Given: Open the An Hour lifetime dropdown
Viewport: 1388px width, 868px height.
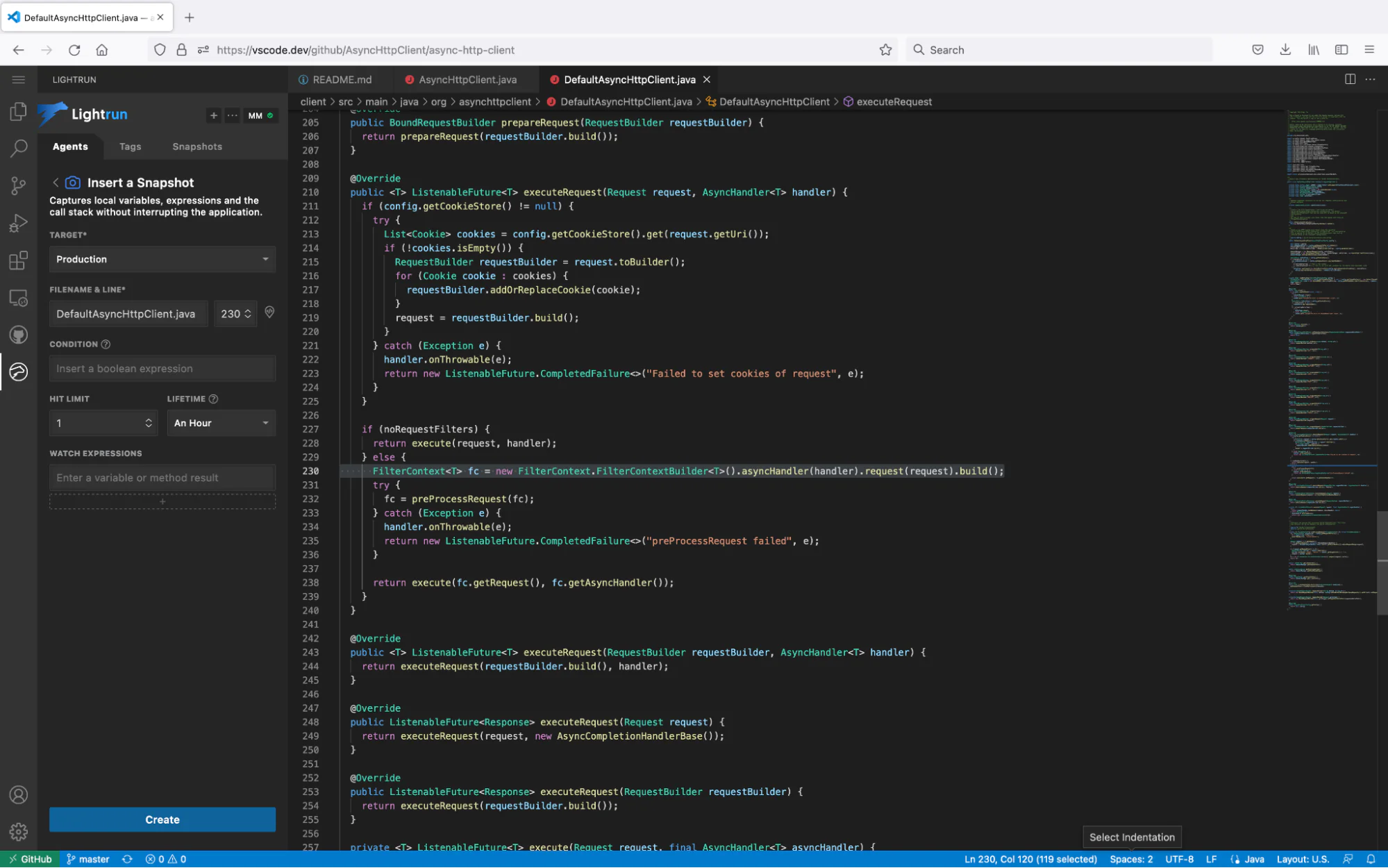Looking at the screenshot, I should pyautogui.click(x=221, y=423).
